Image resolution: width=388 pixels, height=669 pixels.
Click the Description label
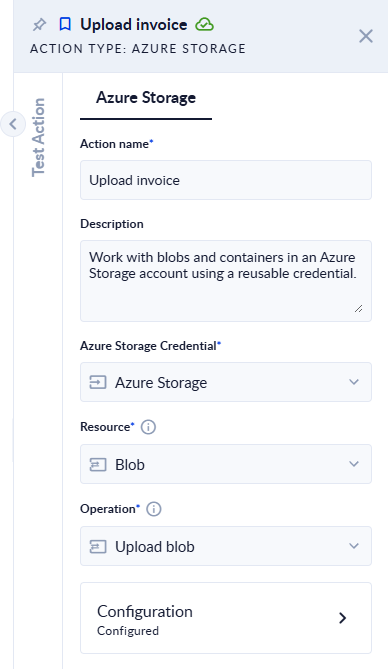(x=112, y=224)
